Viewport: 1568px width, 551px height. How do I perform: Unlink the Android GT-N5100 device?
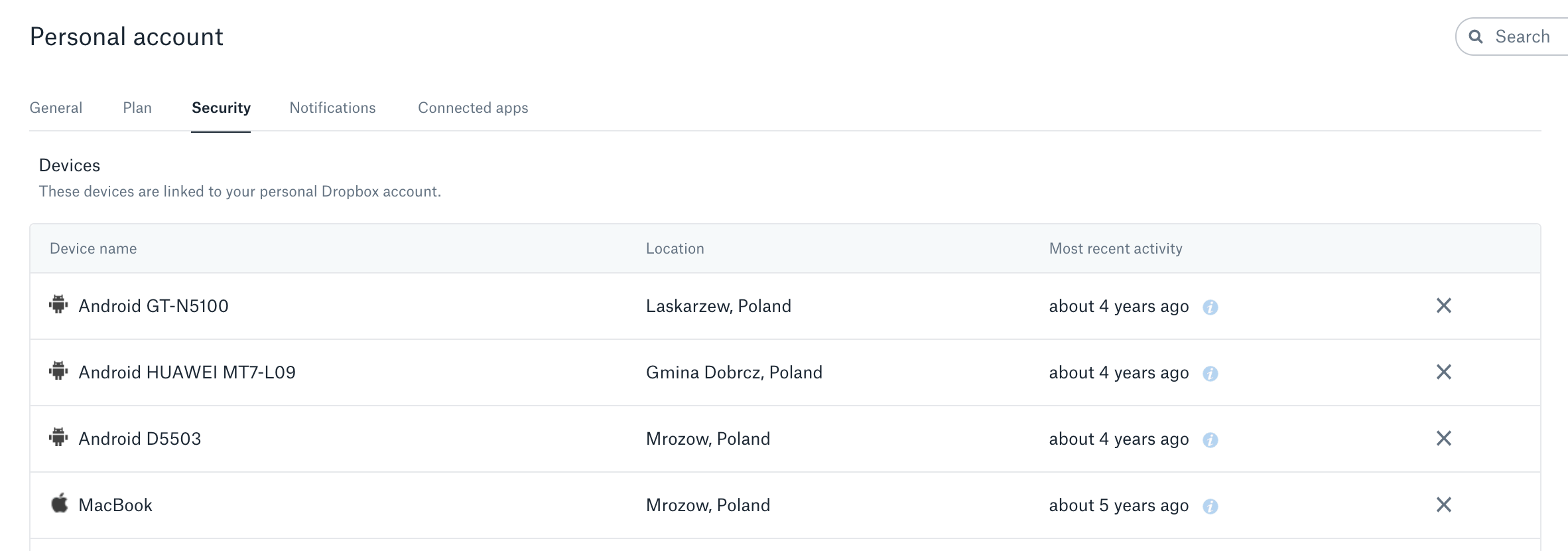[x=1444, y=306]
